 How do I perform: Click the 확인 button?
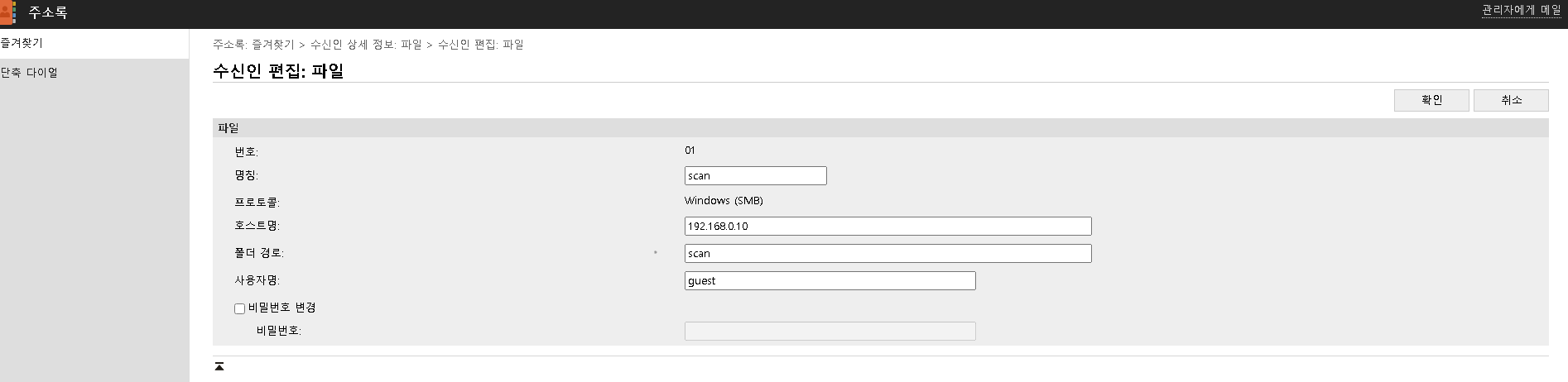1431,100
